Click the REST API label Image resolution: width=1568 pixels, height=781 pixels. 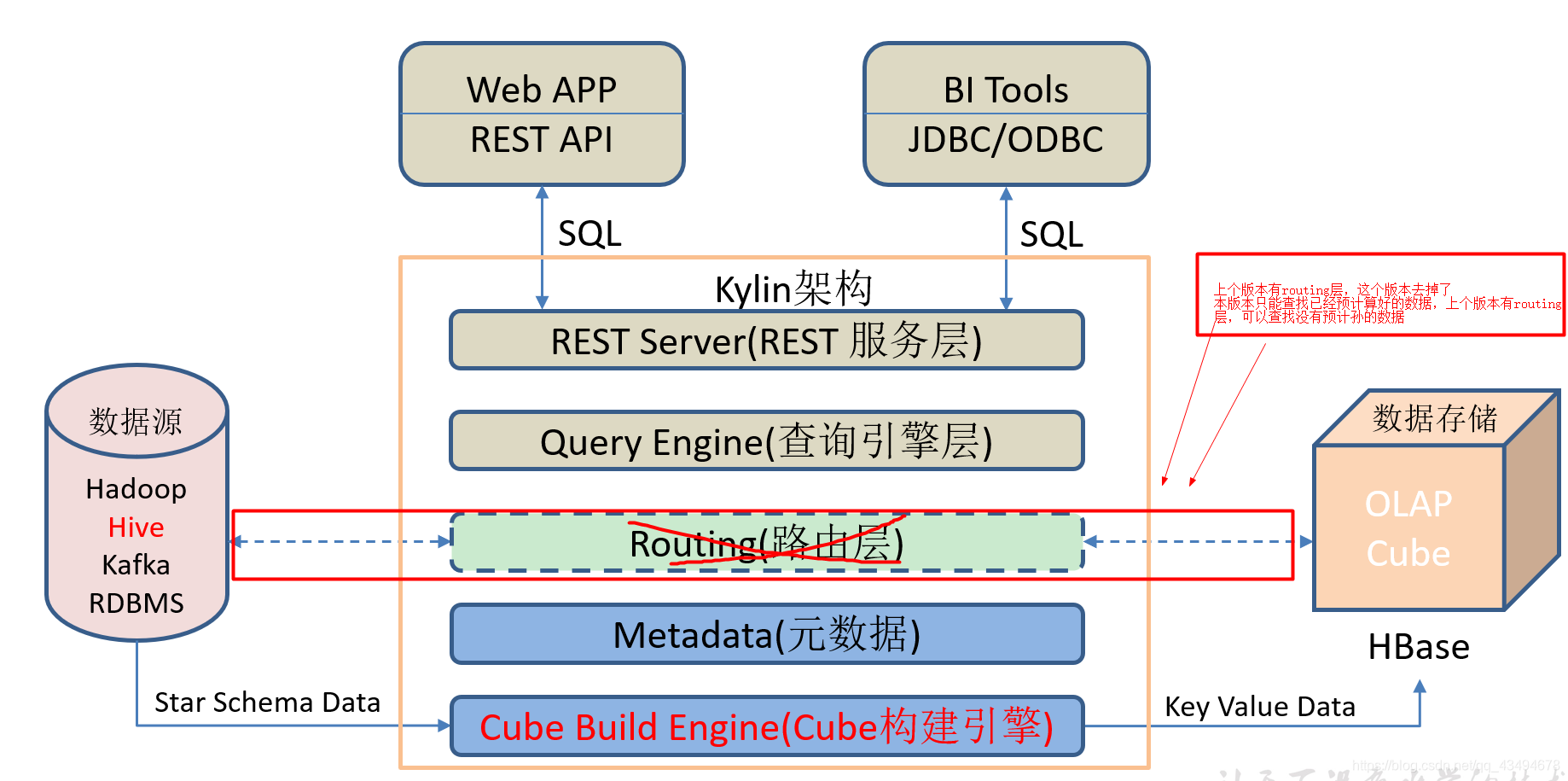click(542, 140)
